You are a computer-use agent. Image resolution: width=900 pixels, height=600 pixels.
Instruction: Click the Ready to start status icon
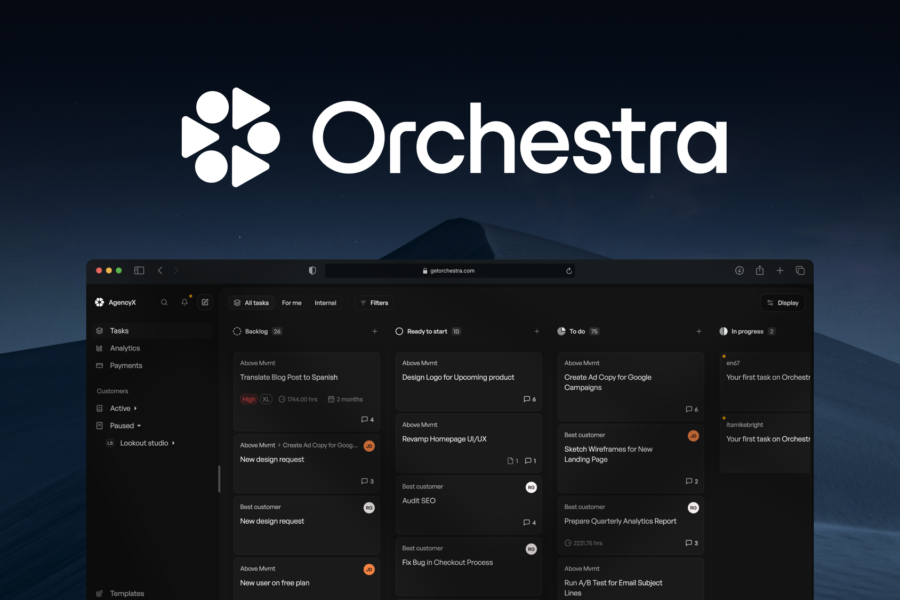coord(399,331)
